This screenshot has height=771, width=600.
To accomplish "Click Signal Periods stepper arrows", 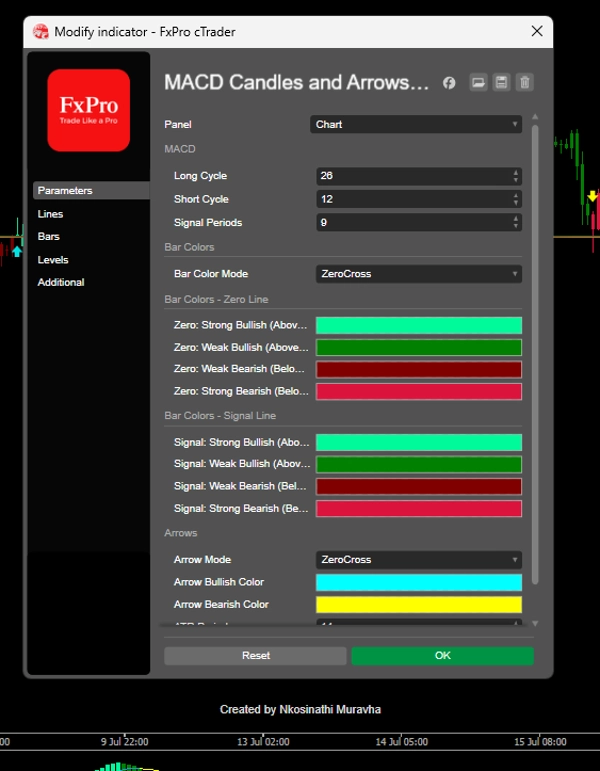I will pos(515,222).
